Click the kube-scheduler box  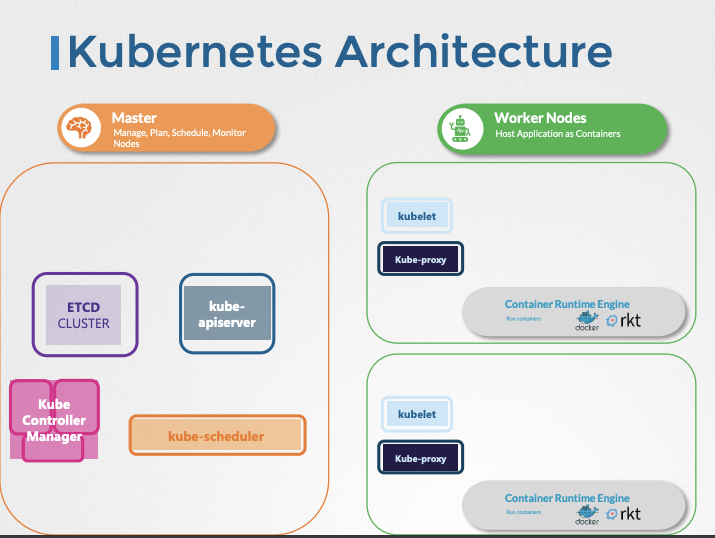tap(218, 435)
